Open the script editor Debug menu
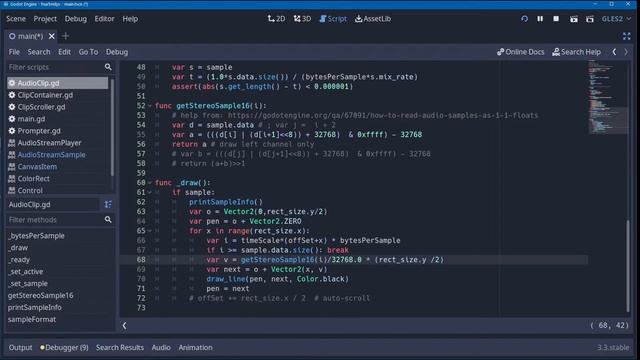Viewport: 640px width, 360px height. (117, 52)
